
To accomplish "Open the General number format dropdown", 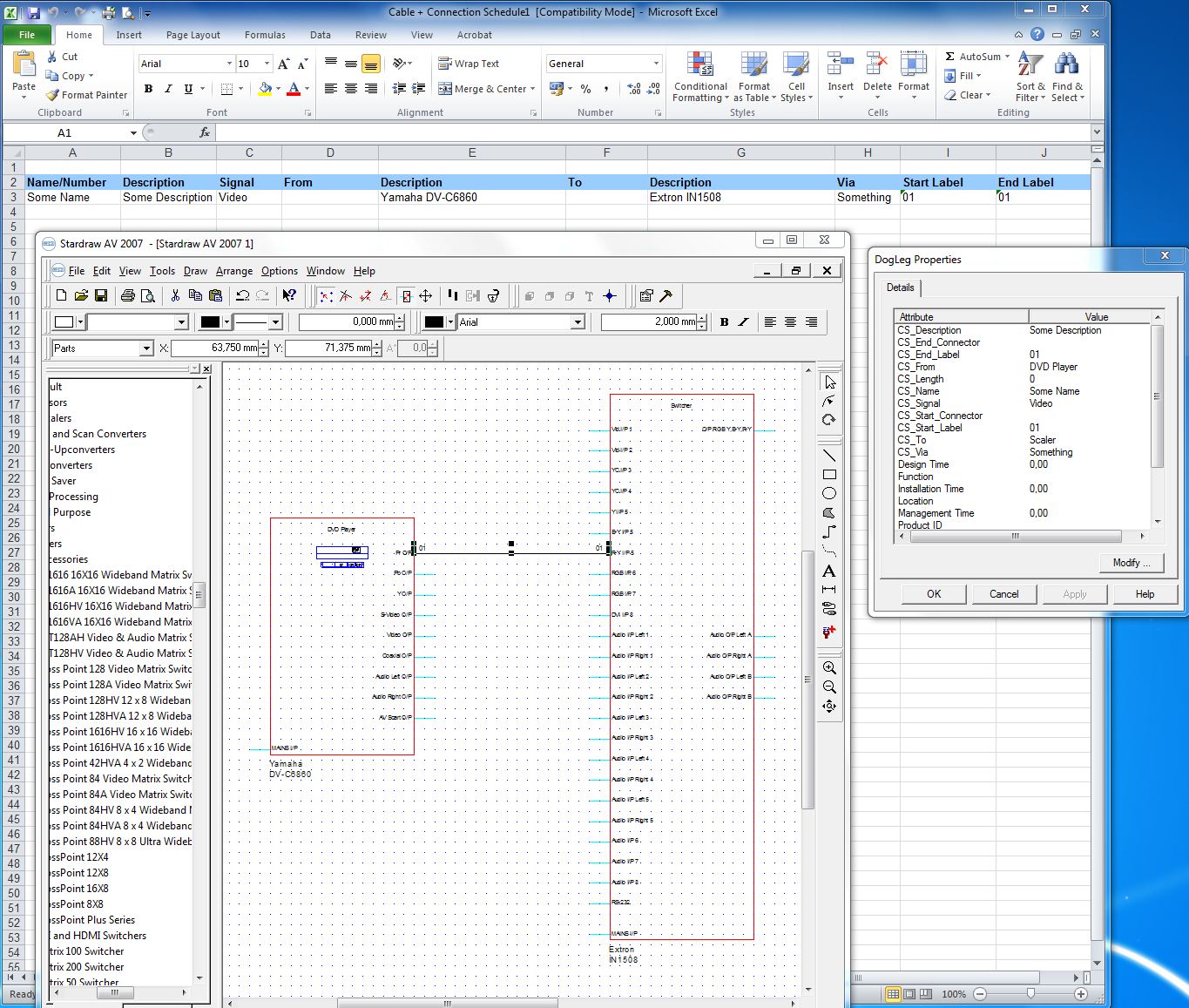I will point(656,64).
